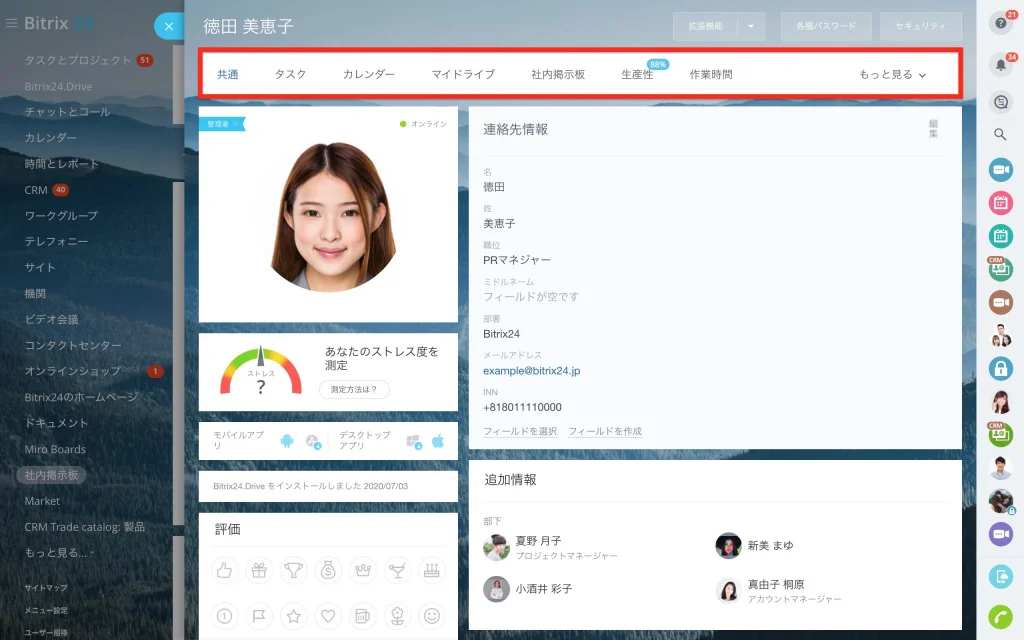Open subordinate 小酒井 彩子 profile
1024x640 pixels.
[543, 588]
